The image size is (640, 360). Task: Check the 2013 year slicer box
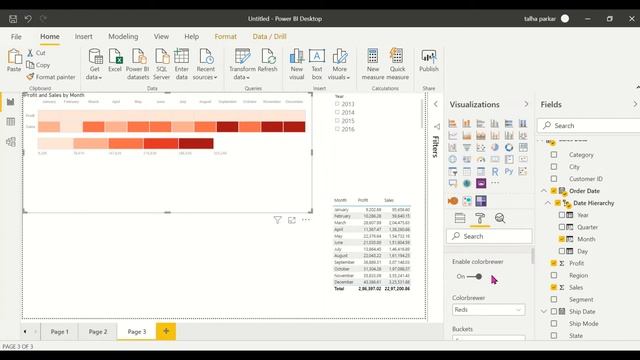[x=337, y=104]
